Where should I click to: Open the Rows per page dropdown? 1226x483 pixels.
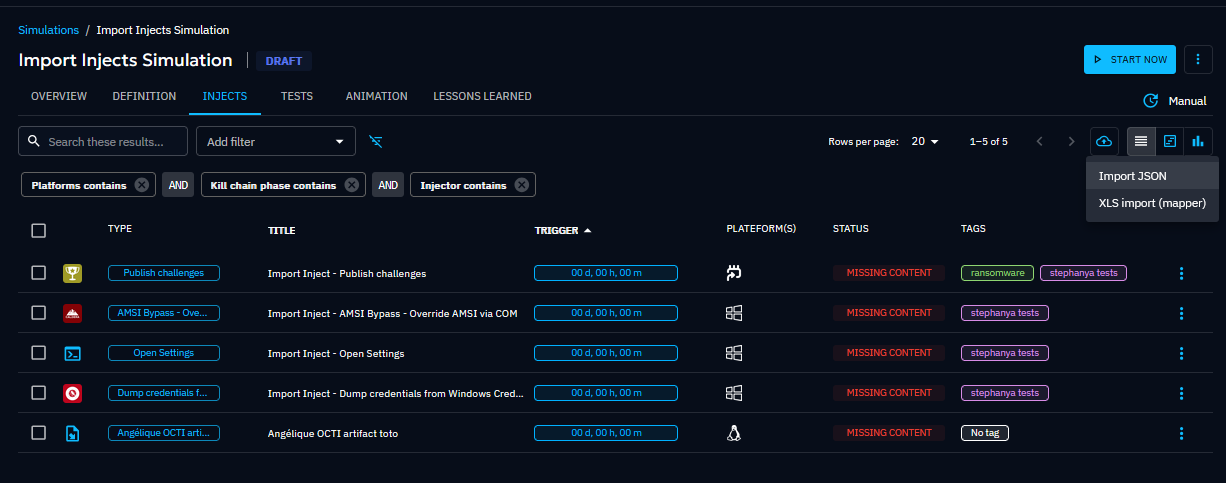(x=925, y=141)
